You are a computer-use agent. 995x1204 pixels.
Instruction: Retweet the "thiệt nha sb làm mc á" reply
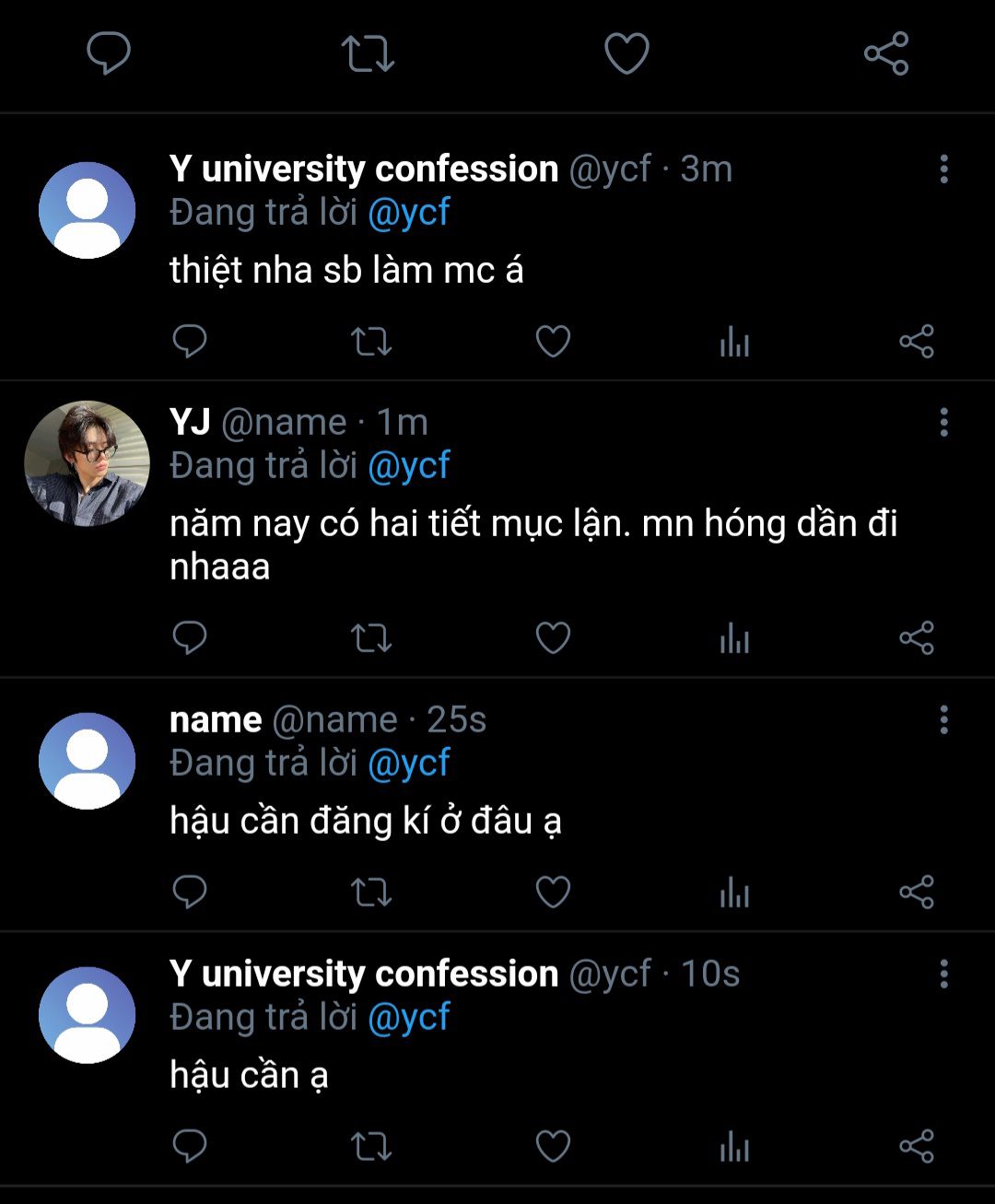(x=371, y=342)
